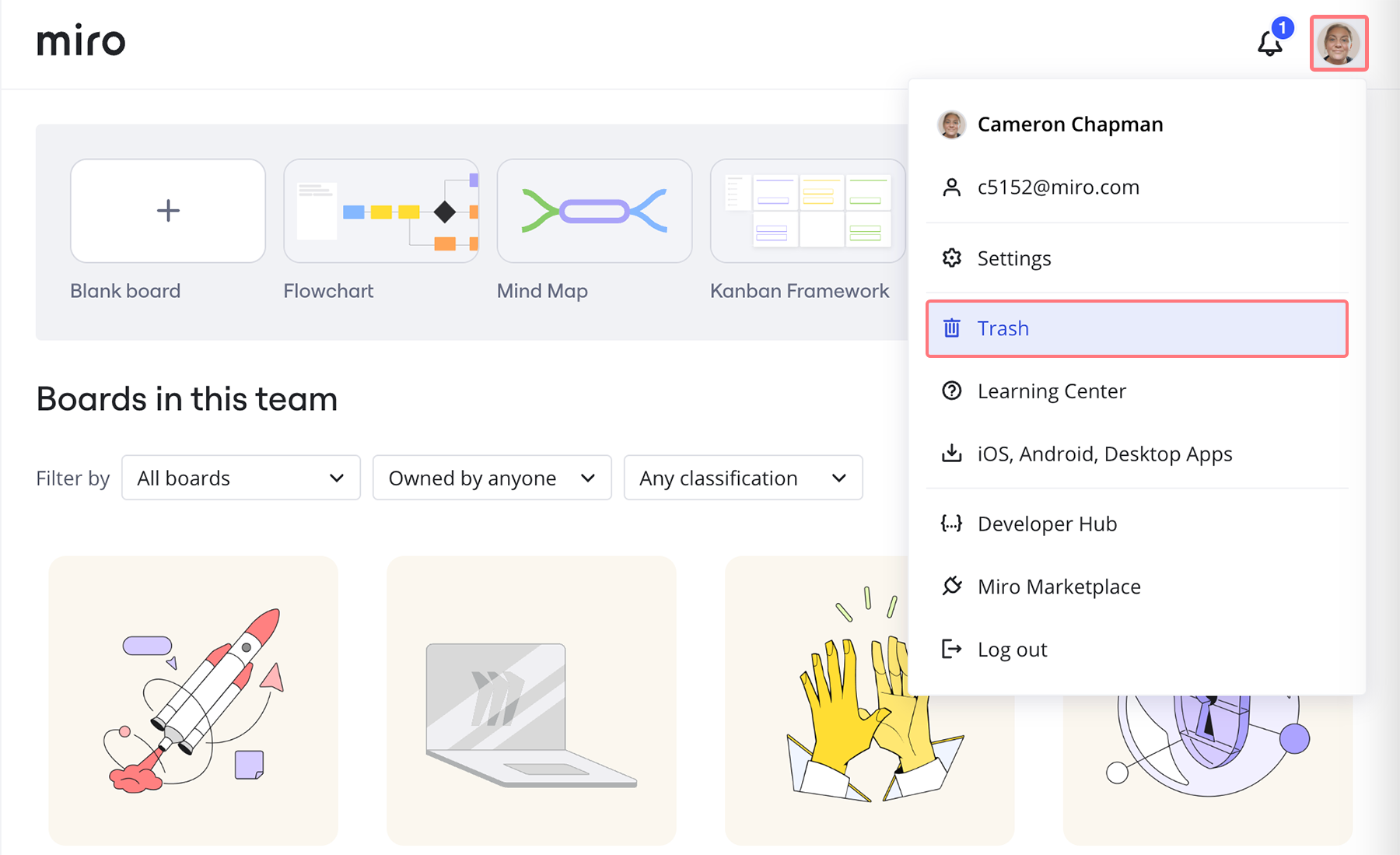This screenshot has height=855, width=1400.
Task: Choose the Mind Map template
Action: 595,211
